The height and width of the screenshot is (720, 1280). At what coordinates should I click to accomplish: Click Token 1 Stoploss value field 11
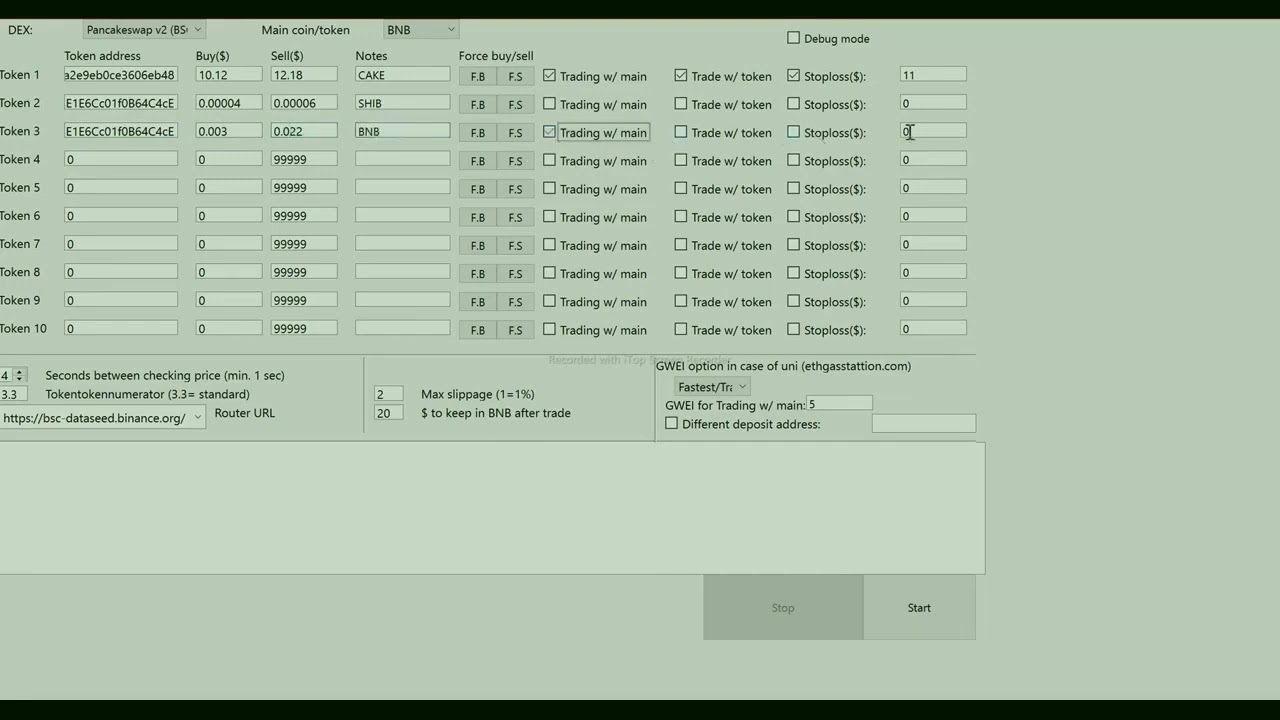[933, 75]
